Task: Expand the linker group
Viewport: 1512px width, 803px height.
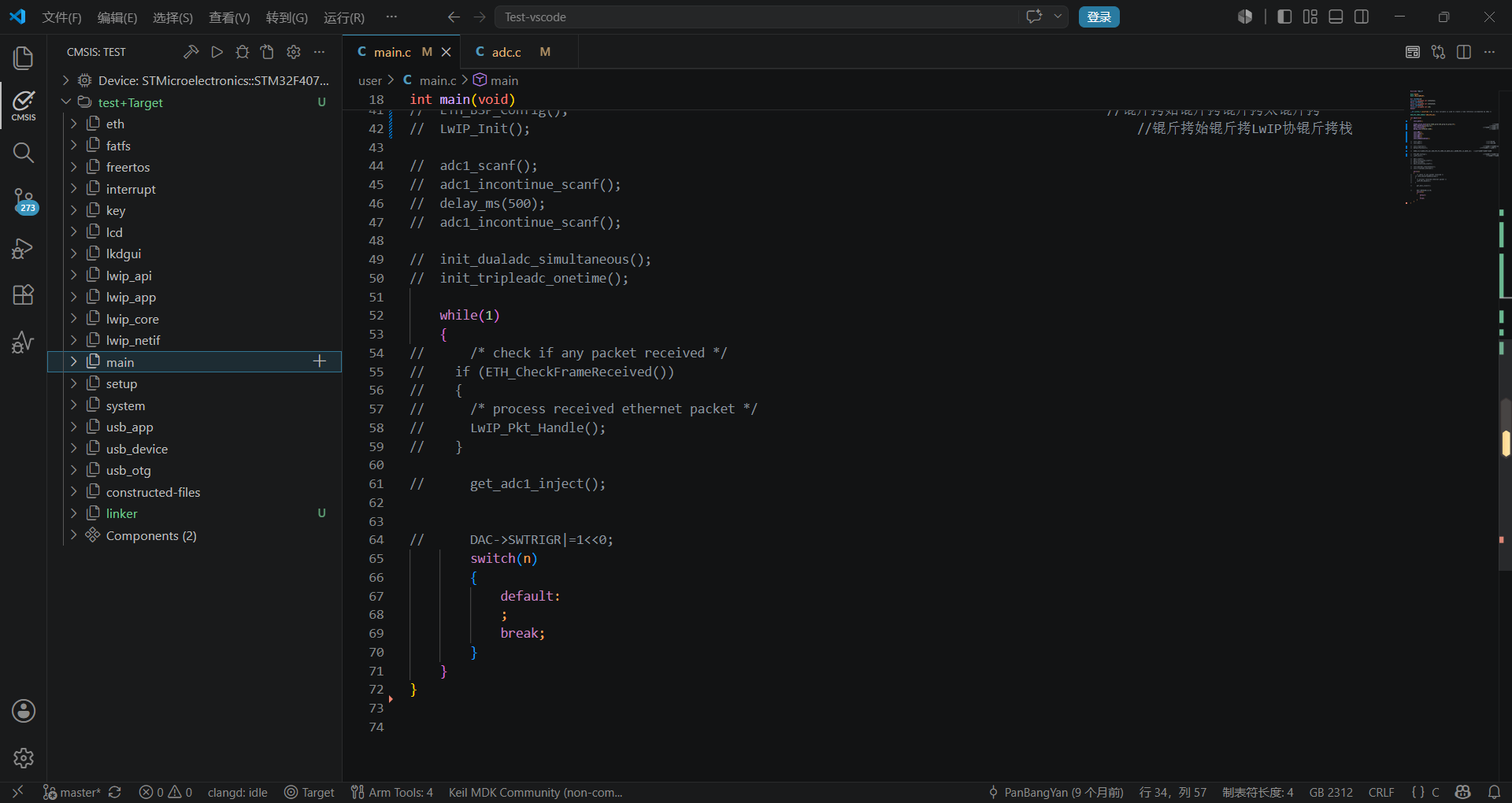Action: point(74,513)
